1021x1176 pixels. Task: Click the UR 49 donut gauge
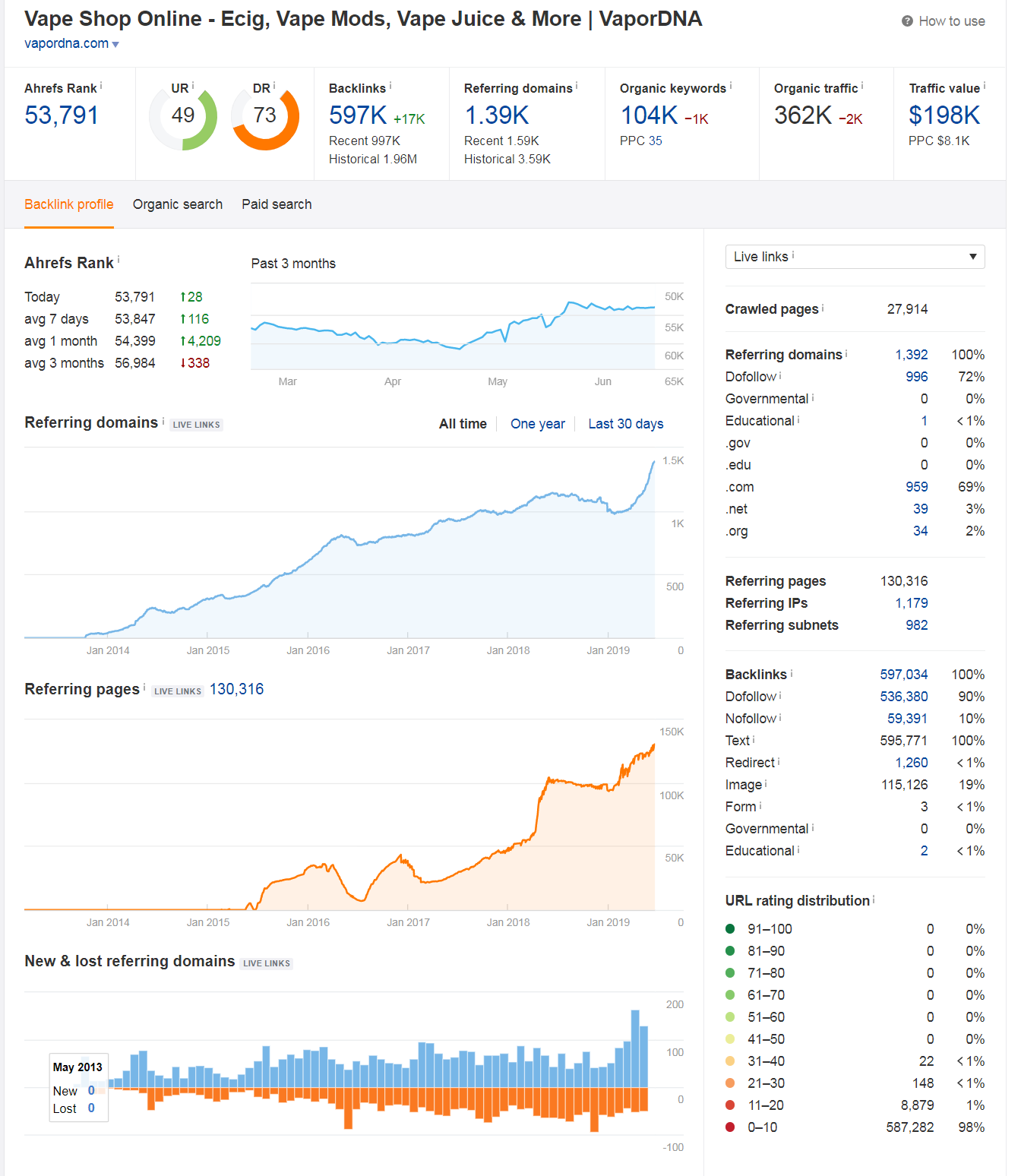click(183, 116)
